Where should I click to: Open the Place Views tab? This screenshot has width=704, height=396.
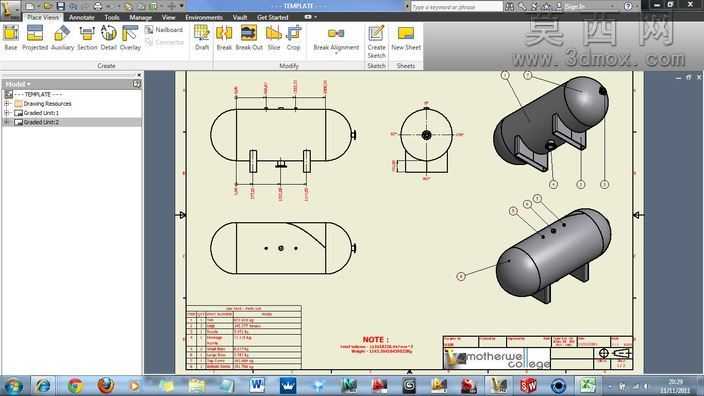pos(43,17)
